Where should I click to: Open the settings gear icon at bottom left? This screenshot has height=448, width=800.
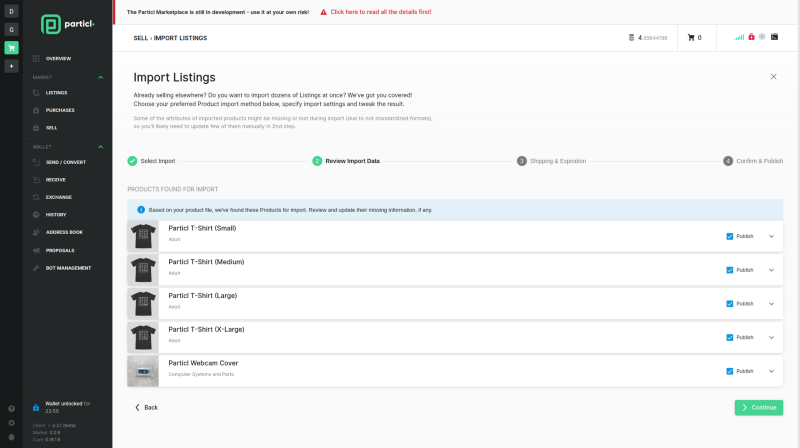tap(11, 423)
